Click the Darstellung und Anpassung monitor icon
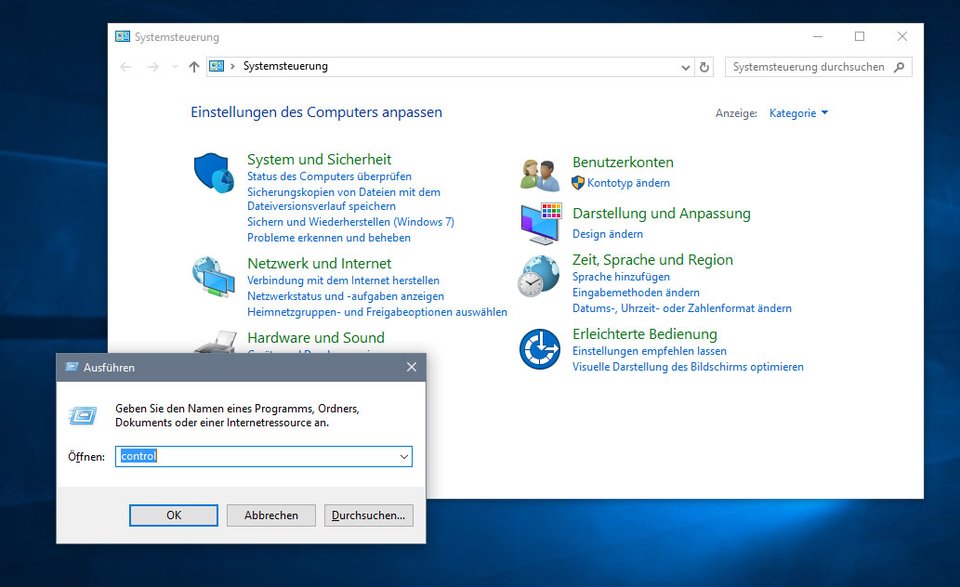The height and width of the screenshot is (587, 960). point(541,223)
